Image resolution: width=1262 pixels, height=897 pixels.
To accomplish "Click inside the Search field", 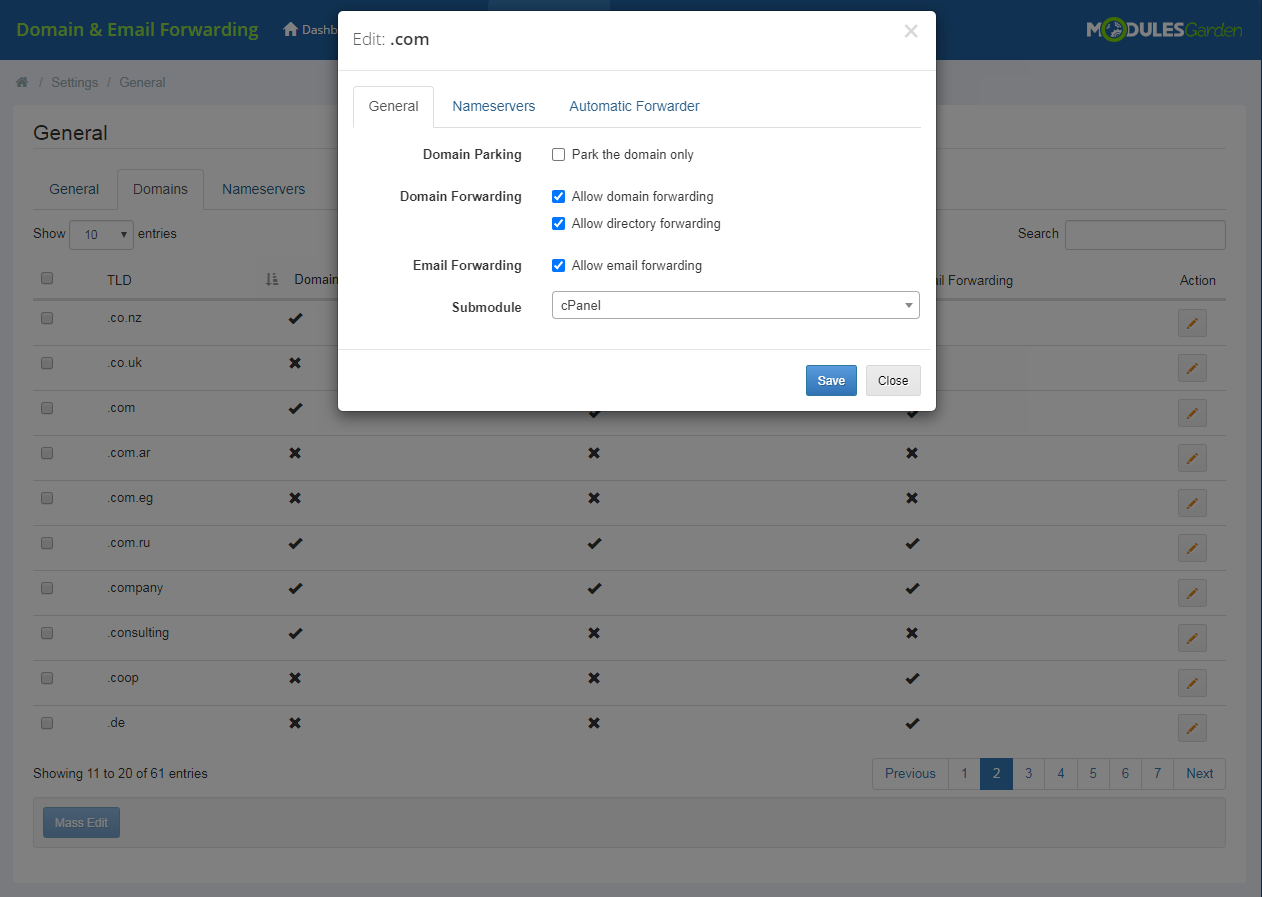I will 1144,234.
